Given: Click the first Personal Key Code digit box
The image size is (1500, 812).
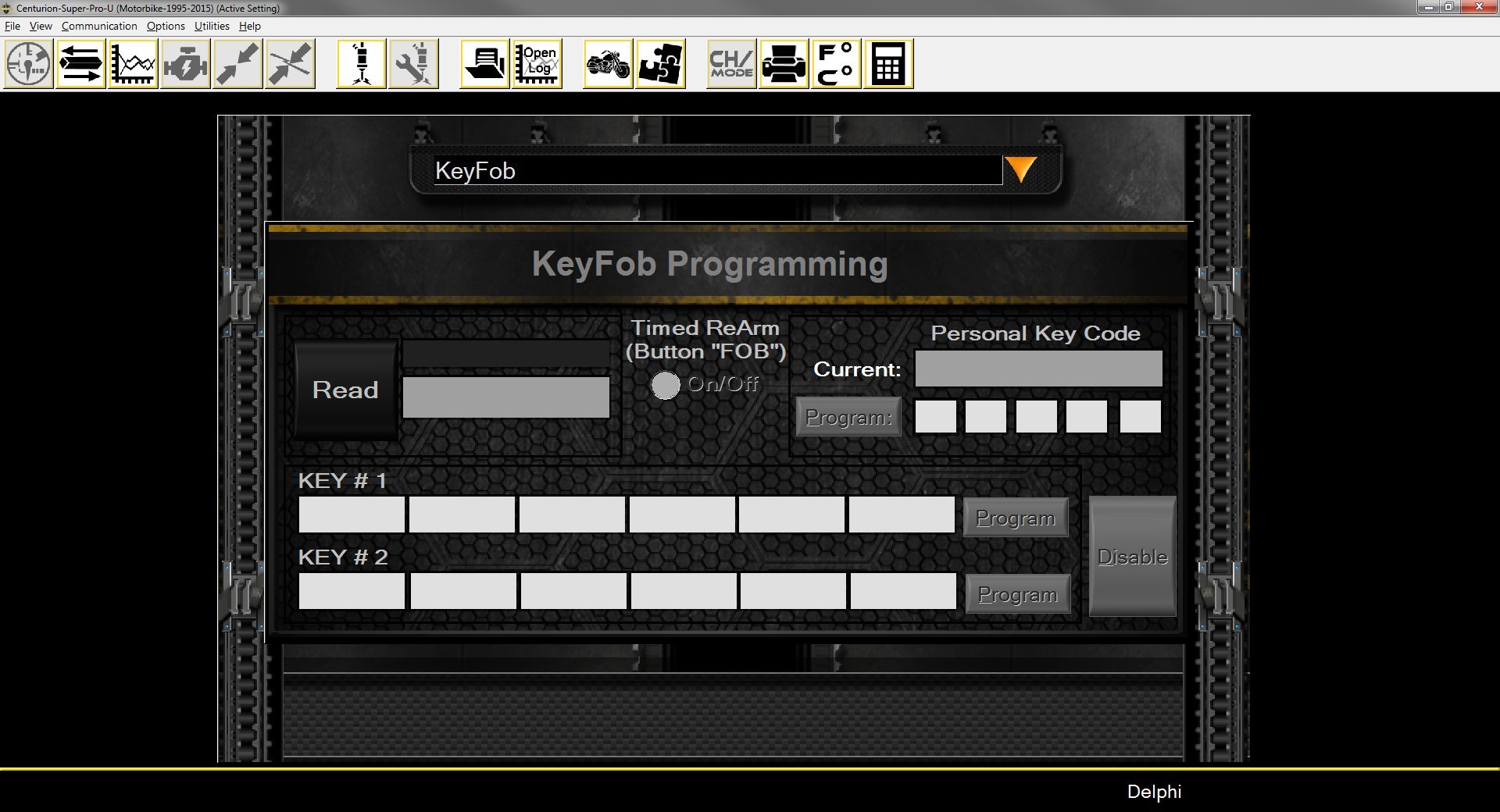Looking at the screenshot, I should (x=936, y=417).
